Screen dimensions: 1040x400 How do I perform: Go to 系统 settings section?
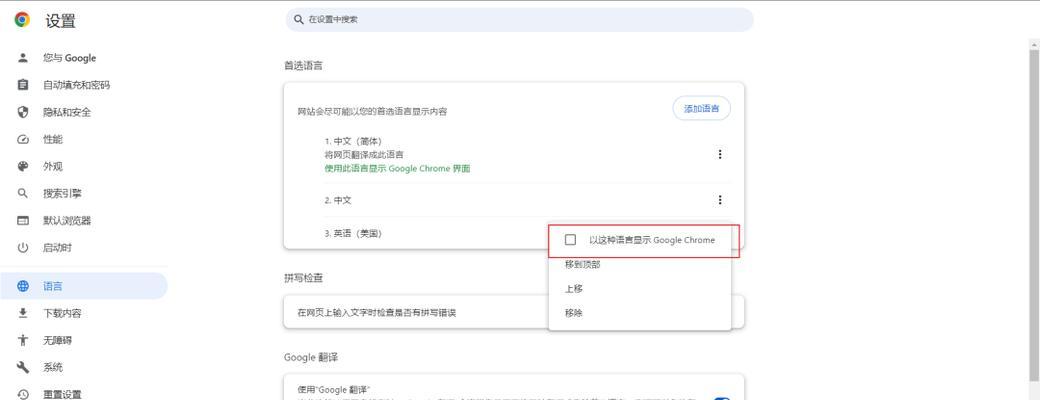(x=52, y=367)
